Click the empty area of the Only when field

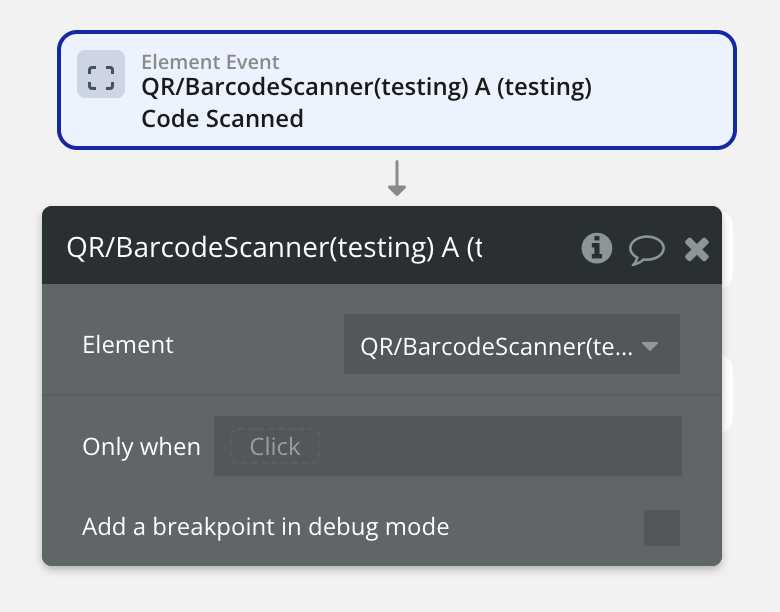500,446
